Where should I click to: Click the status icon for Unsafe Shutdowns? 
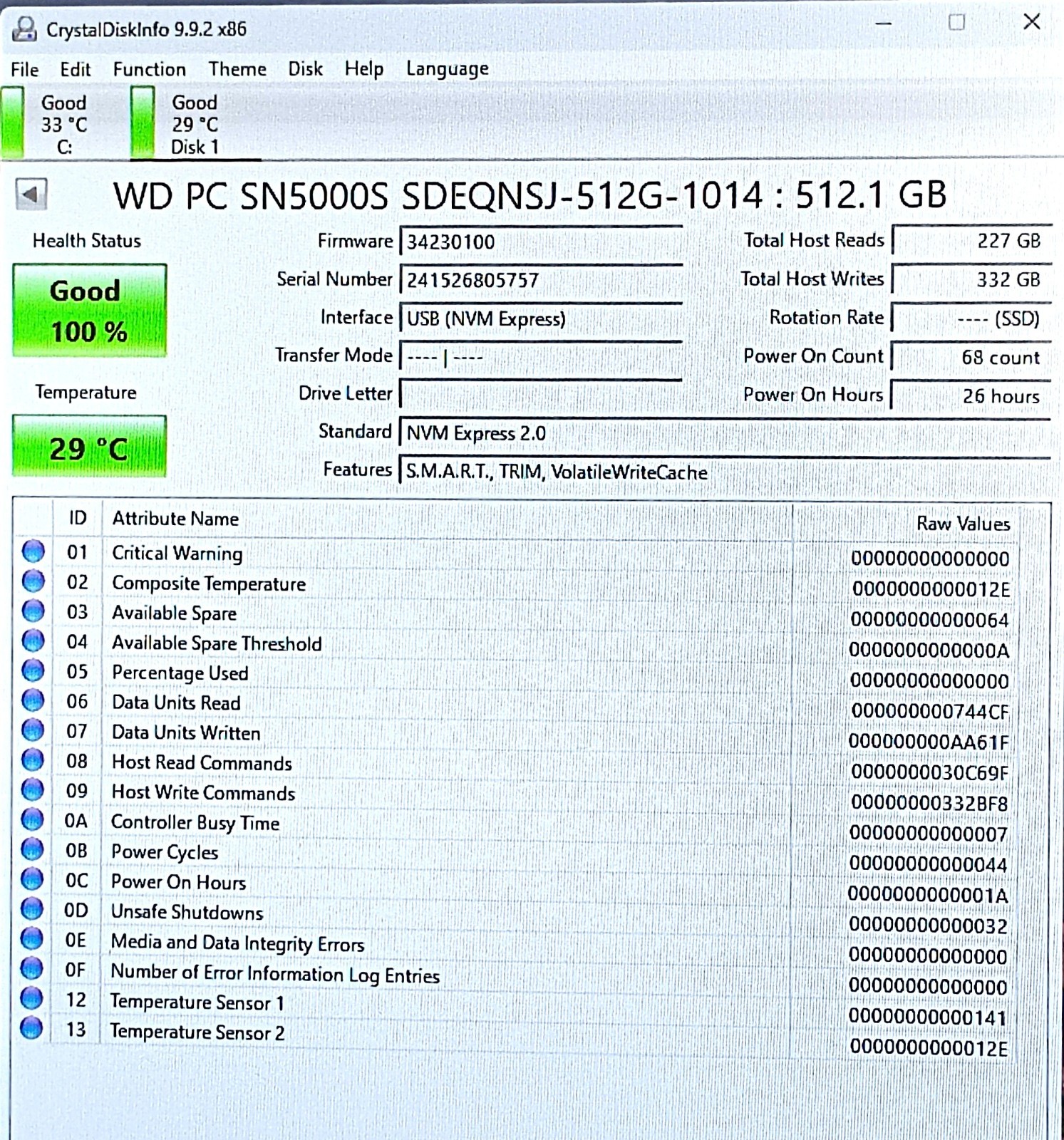coord(32,910)
